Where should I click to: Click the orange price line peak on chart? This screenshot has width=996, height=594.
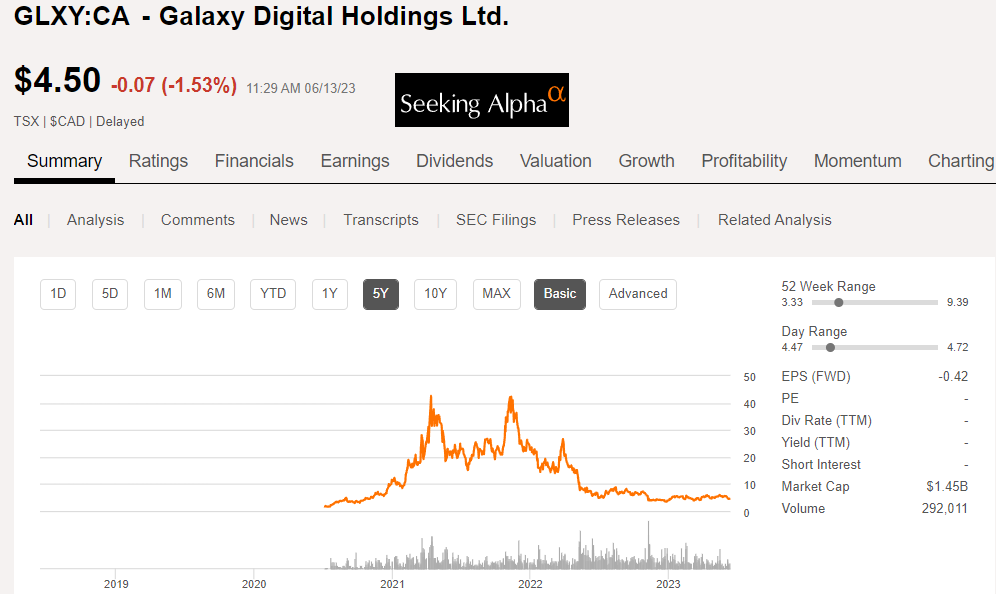point(431,397)
